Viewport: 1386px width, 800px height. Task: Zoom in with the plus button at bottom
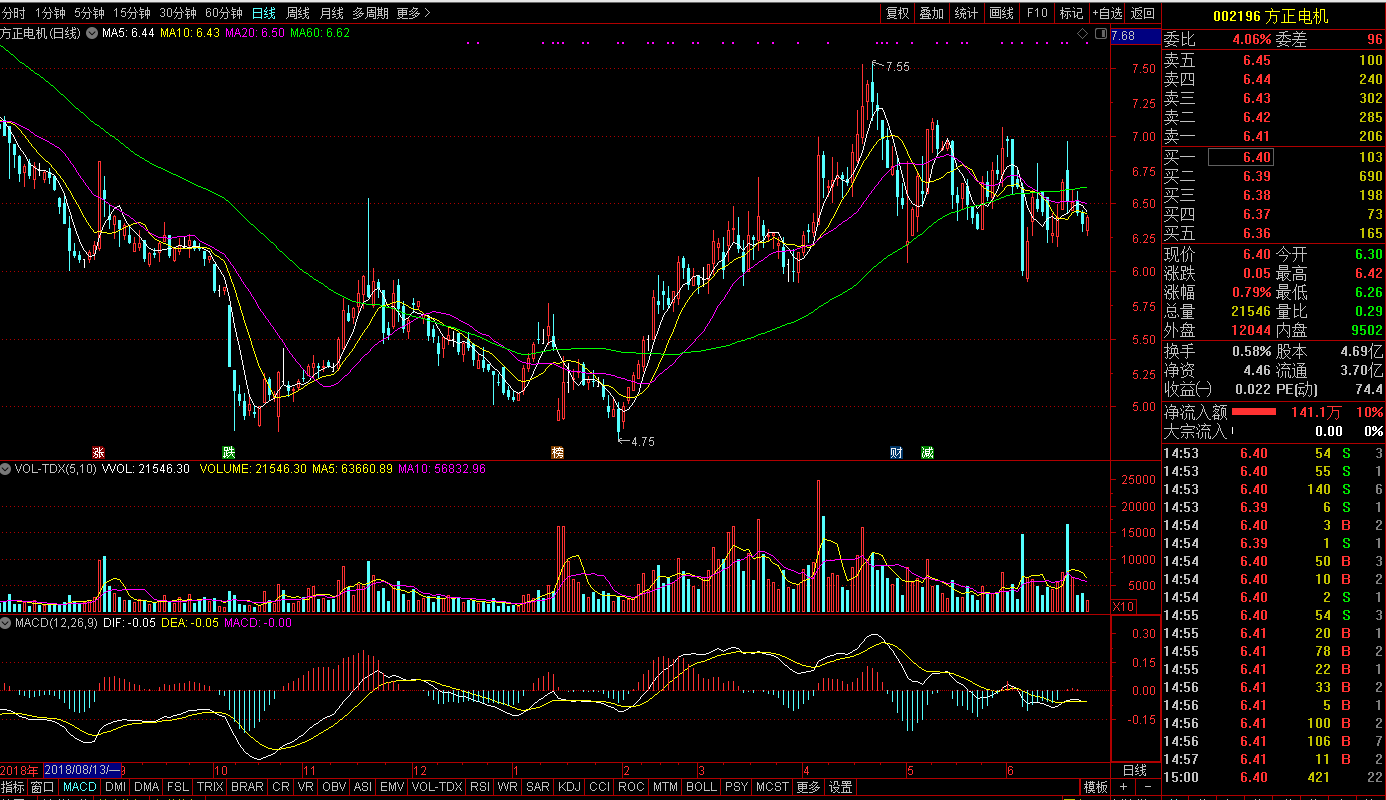point(1123,787)
